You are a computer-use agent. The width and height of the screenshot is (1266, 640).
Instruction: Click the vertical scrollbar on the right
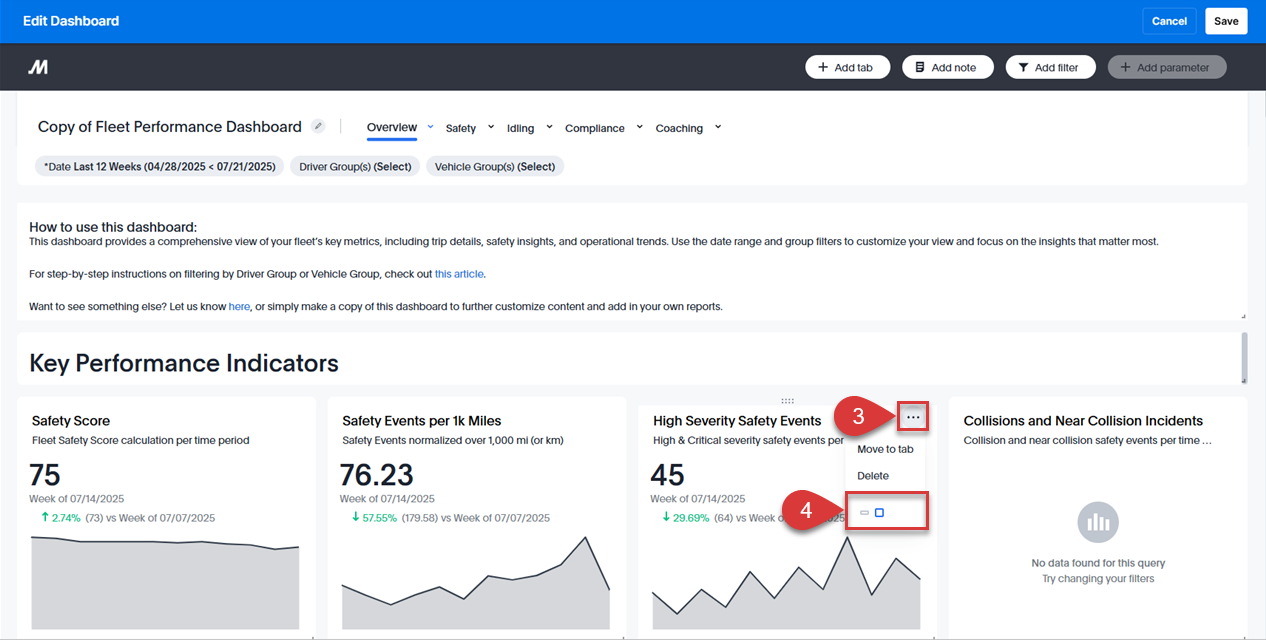click(1244, 352)
